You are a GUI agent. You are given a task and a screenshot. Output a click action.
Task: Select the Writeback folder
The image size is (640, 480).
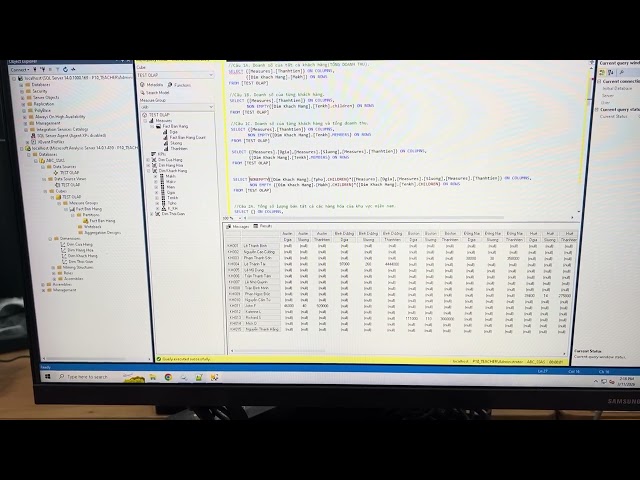89,227
